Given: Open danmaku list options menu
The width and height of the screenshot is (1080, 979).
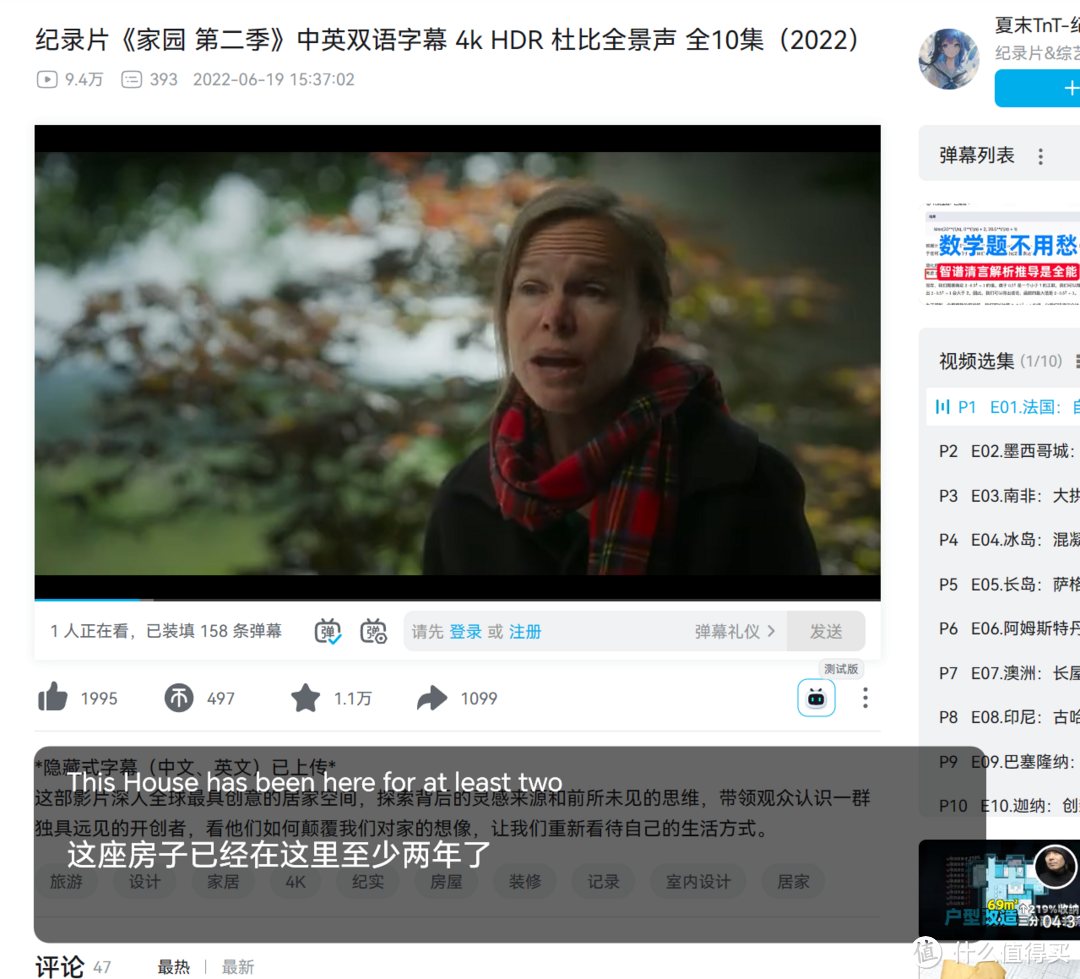Looking at the screenshot, I should pyautogui.click(x=1040, y=156).
